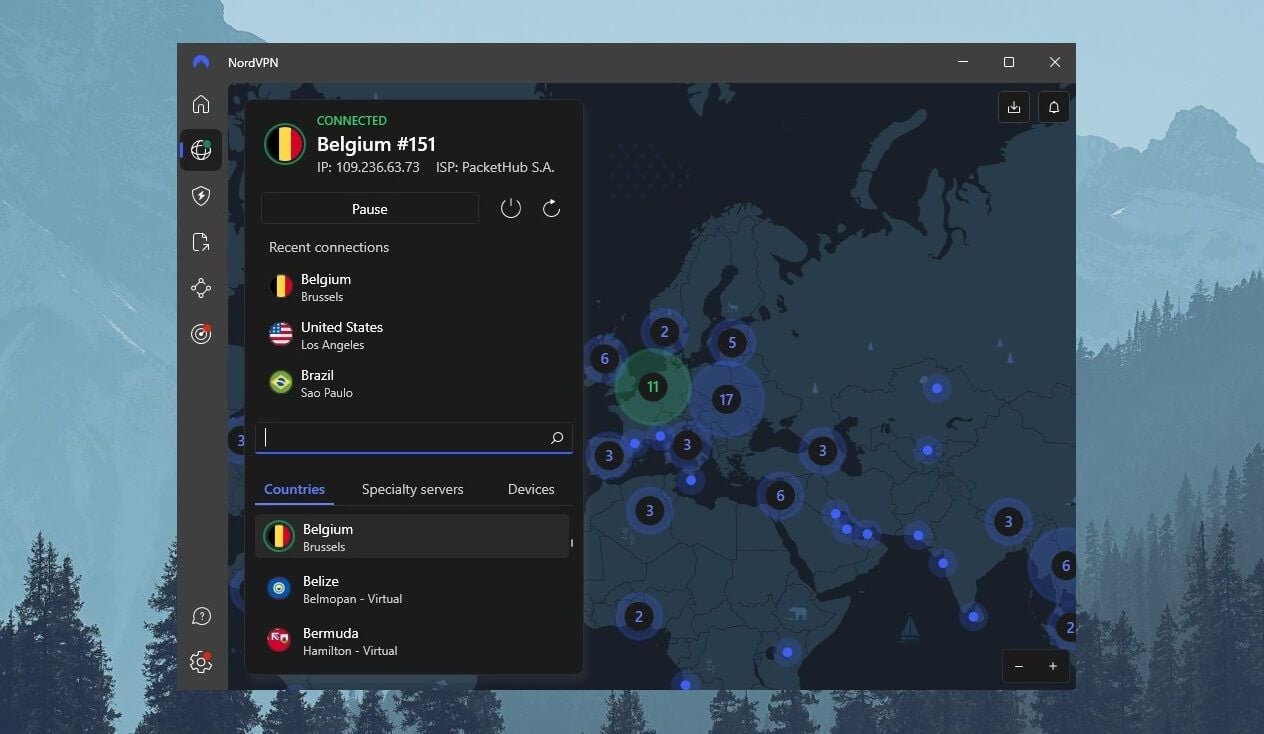This screenshot has width=1264, height=734.
Task: Open the Home icon in sidebar
Action: click(201, 104)
